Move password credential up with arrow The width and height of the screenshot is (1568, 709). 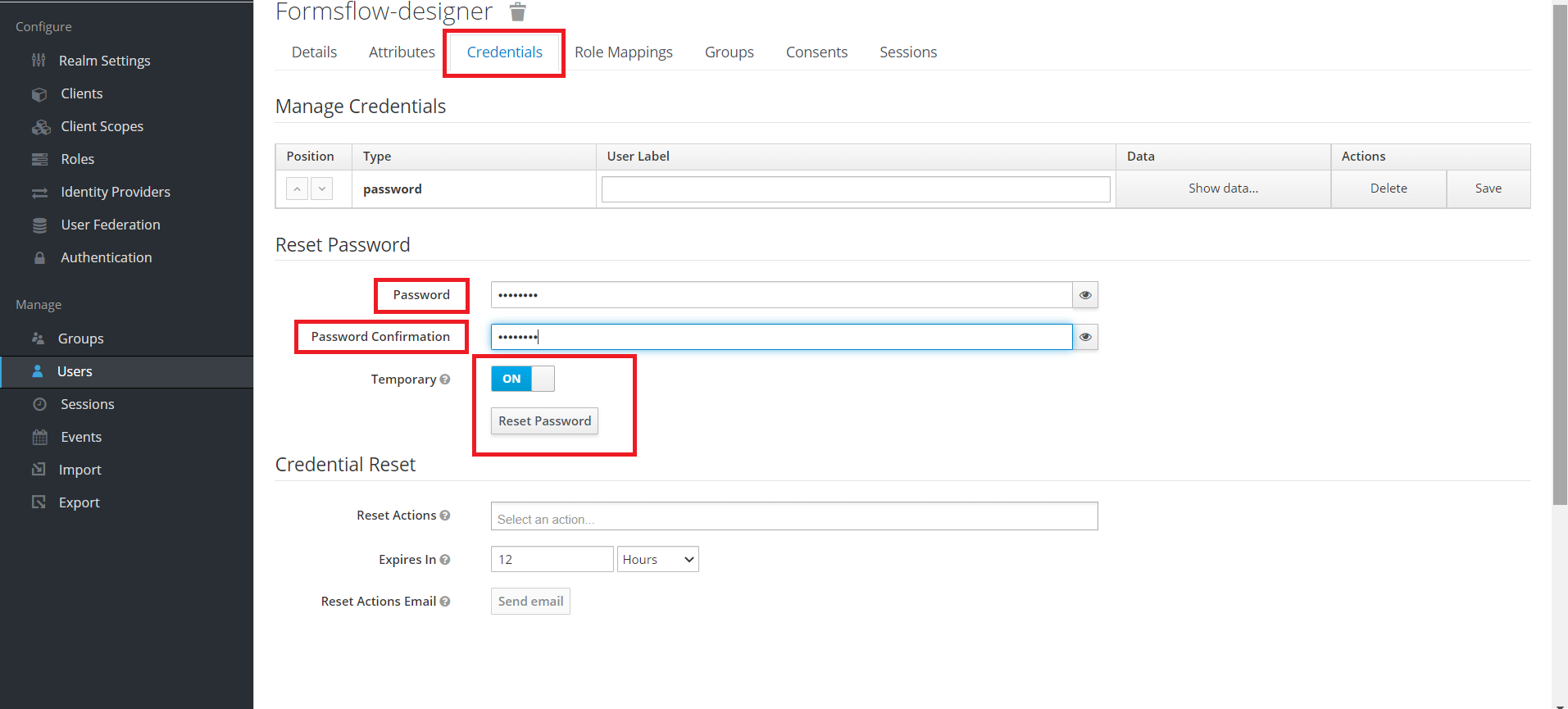(x=297, y=189)
